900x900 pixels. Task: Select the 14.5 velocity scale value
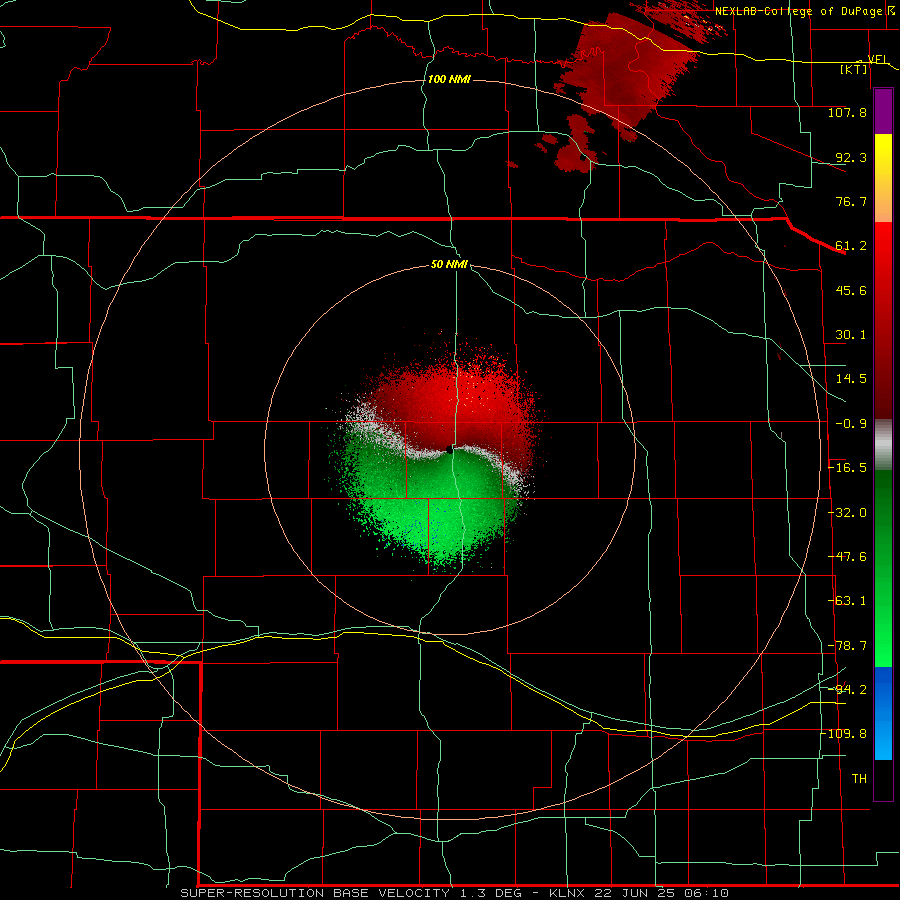tap(851, 379)
